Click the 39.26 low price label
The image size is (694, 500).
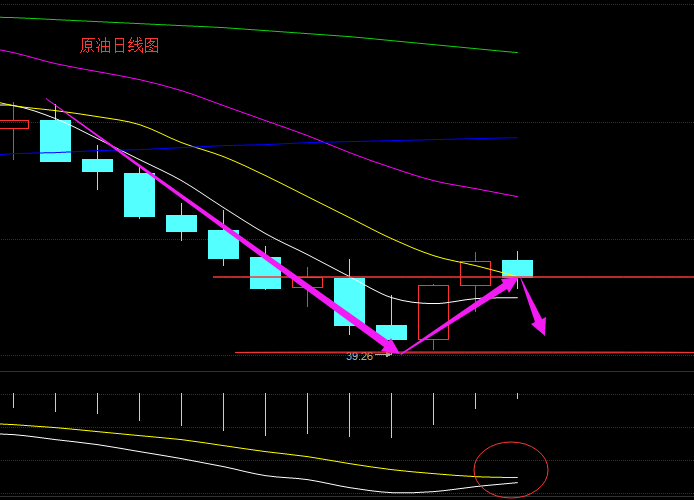click(x=359, y=356)
